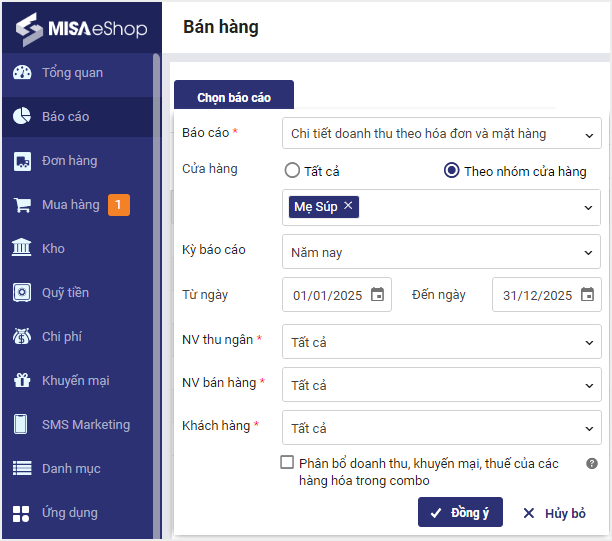Image resolution: width=612 pixels, height=541 pixels.
Task: Enable Phân bổ doanh thu combo checkbox
Action: pos(288,463)
